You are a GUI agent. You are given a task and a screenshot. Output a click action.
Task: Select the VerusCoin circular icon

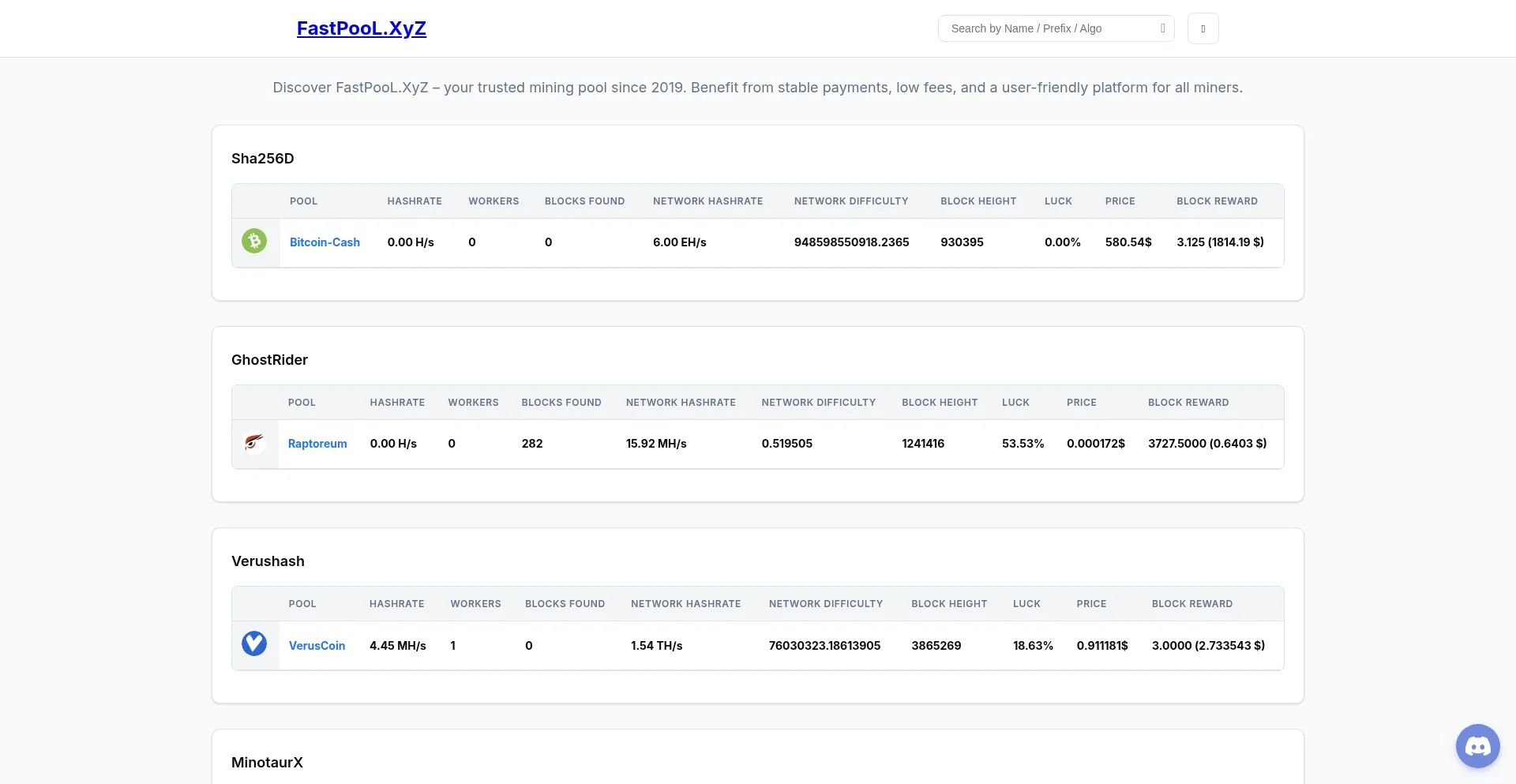pos(253,644)
